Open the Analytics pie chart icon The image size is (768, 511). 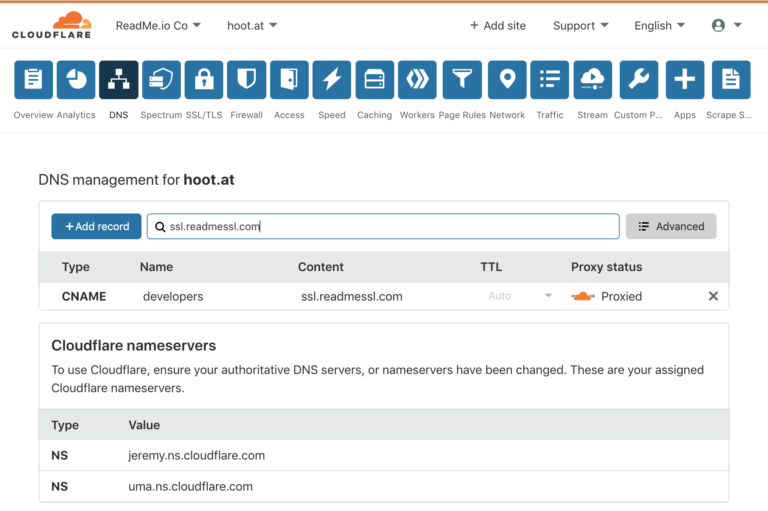click(76, 80)
